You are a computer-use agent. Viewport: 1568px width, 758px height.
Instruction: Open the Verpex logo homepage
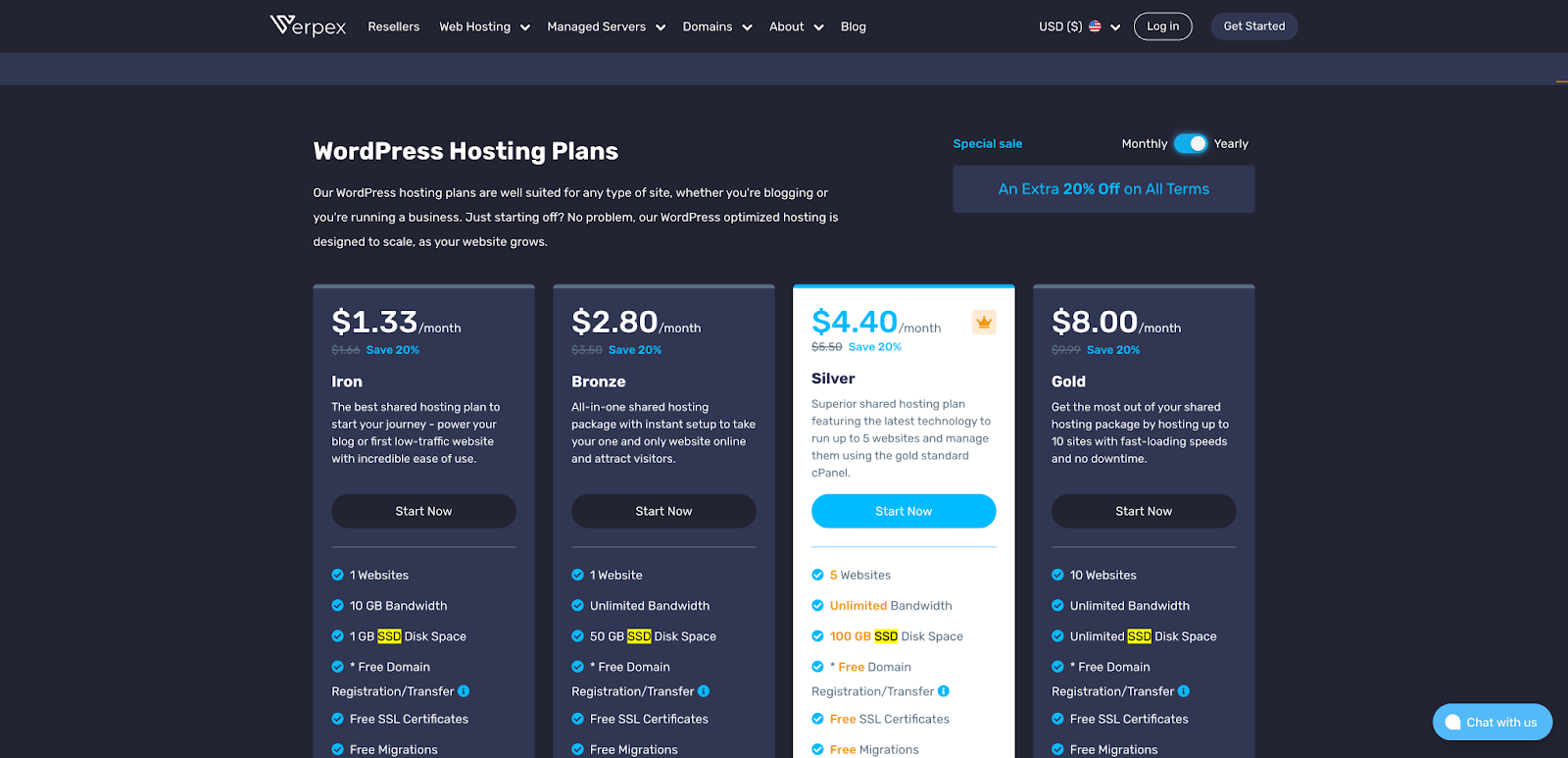pyautogui.click(x=308, y=25)
